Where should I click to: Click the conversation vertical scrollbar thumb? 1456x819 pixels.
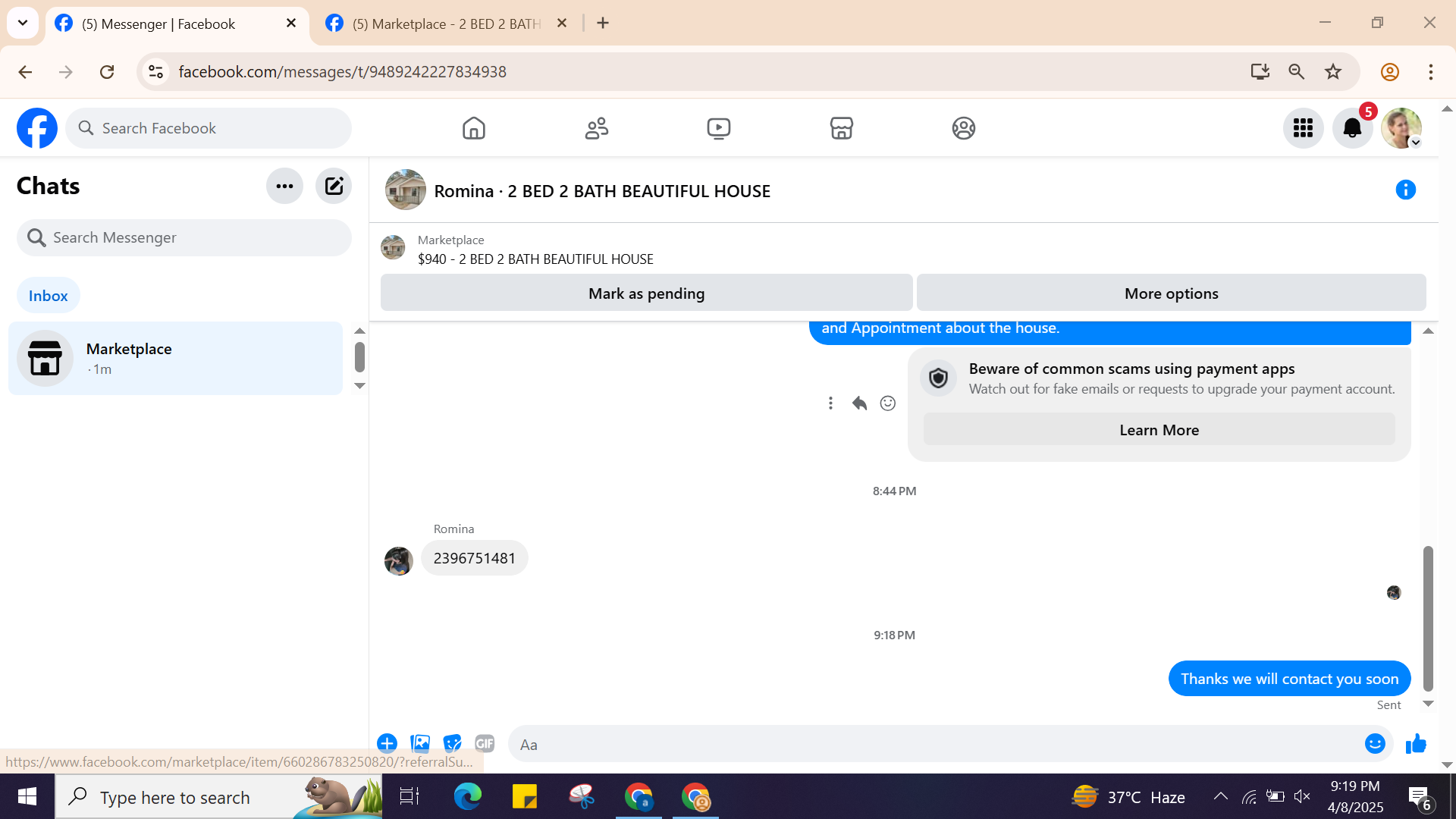pos(1428,618)
